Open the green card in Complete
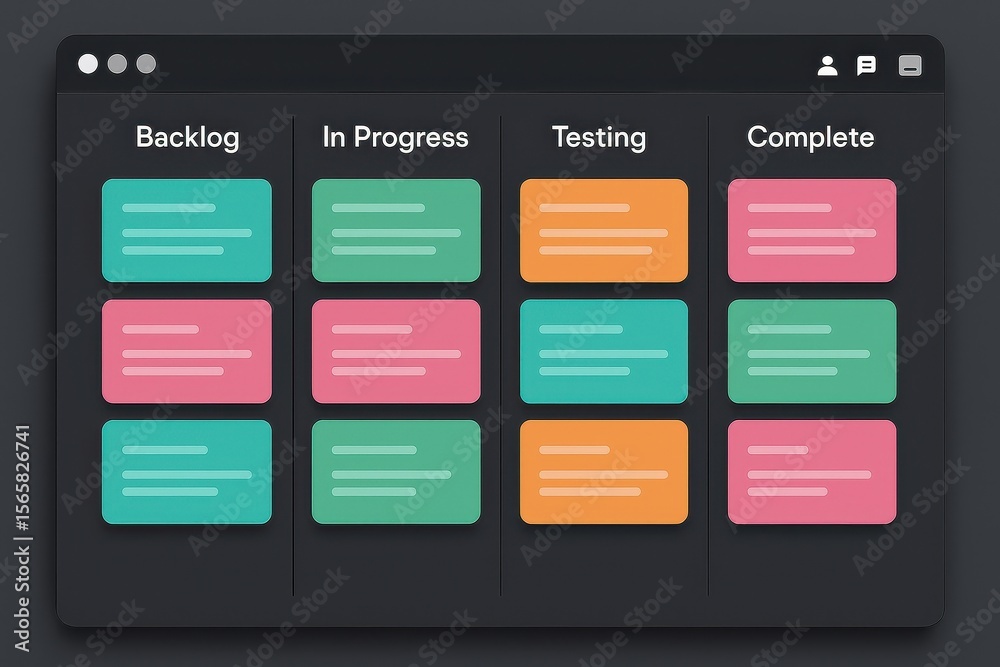Viewport: 1000px width, 667px height. [x=812, y=351]
